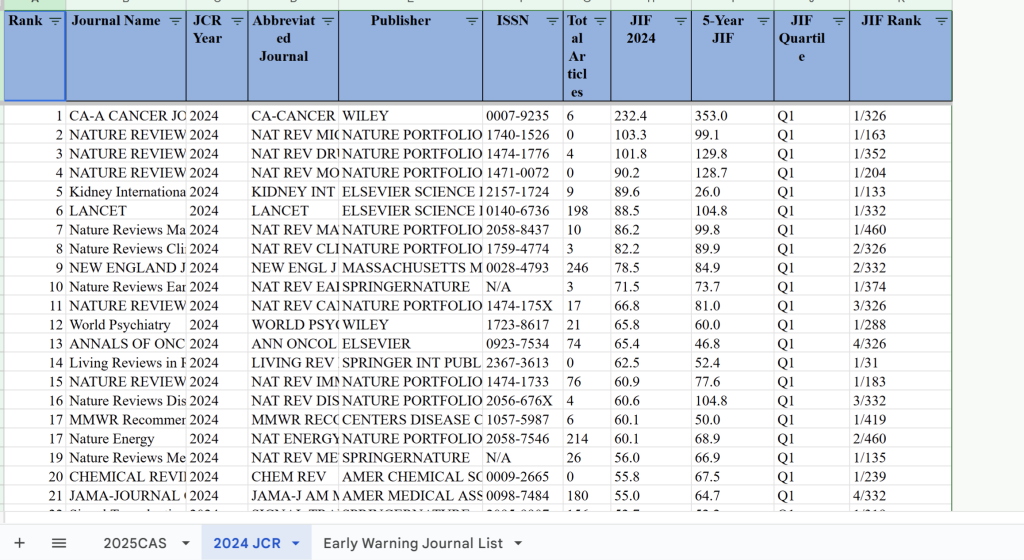Open the all sheets list icon
Image resolution: width=1024 pixels, height=560 pixels.
59,543
